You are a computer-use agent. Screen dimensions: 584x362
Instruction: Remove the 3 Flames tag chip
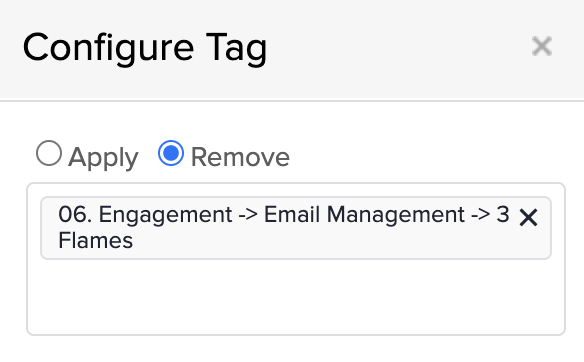528,217
